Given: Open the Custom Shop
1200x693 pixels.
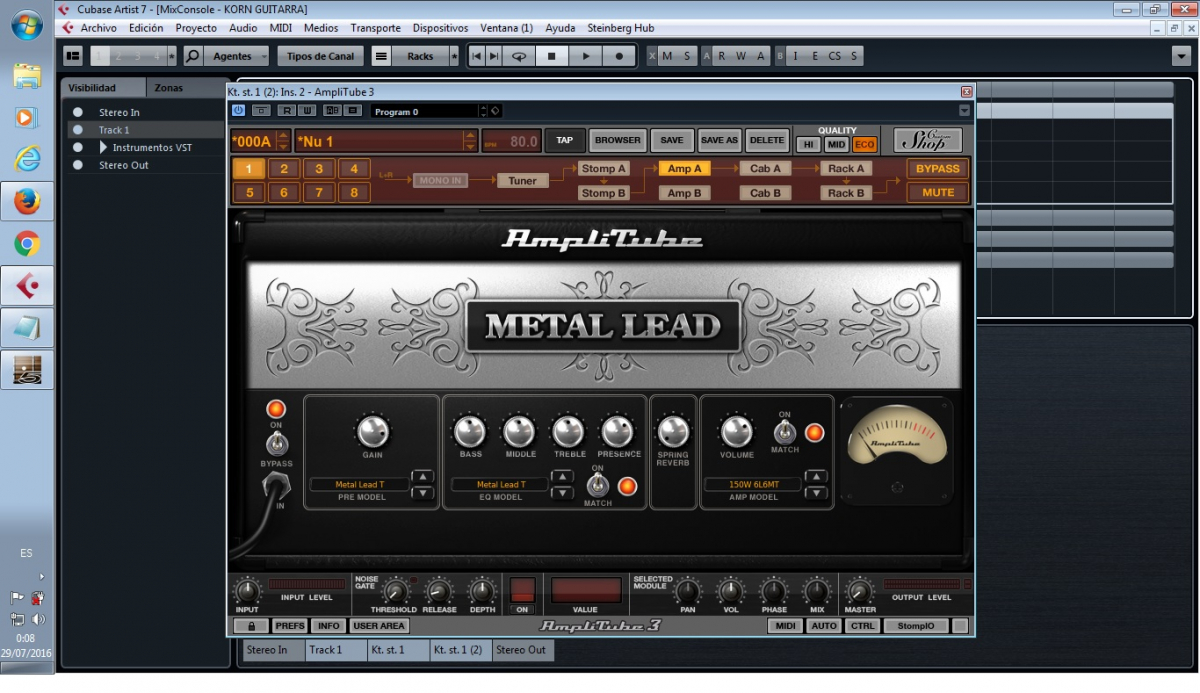Looking at the screenshot, I should pyautogui.click(x=927, y=140).
